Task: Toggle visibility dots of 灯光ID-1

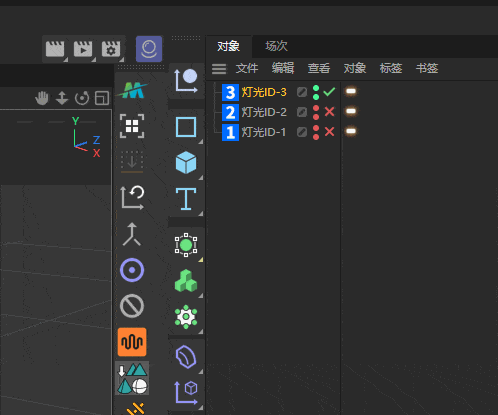Action: coord(316,132)
